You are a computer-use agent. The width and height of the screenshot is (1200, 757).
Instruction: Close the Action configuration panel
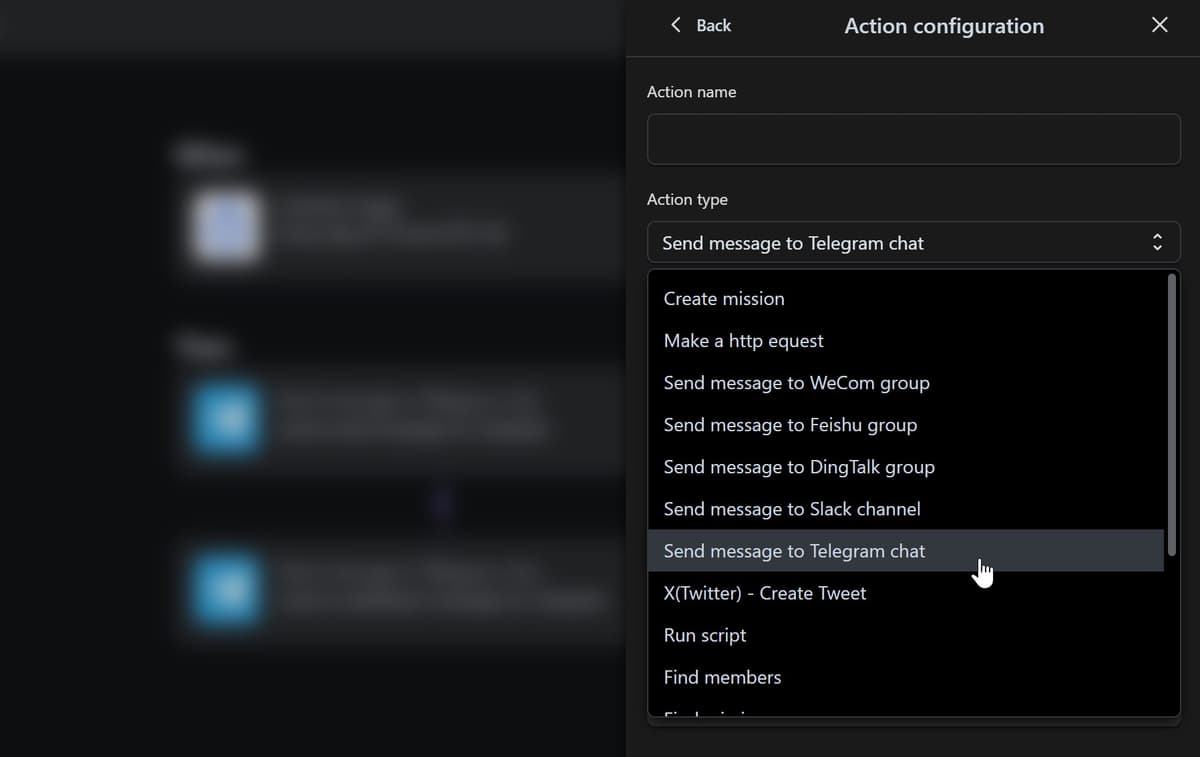click(x=1159, y=24)
